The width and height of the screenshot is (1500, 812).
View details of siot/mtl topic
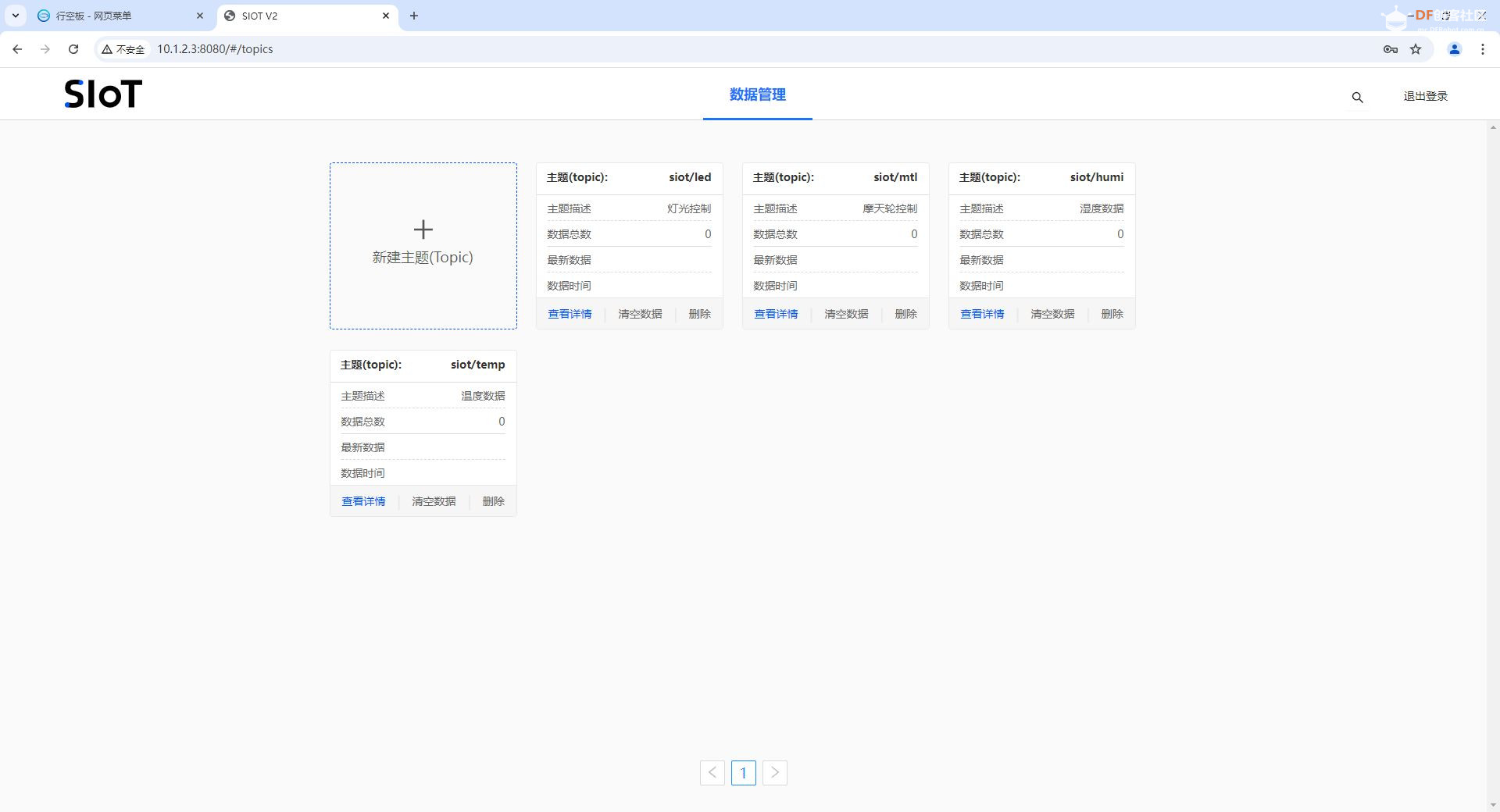click(776, 314)
